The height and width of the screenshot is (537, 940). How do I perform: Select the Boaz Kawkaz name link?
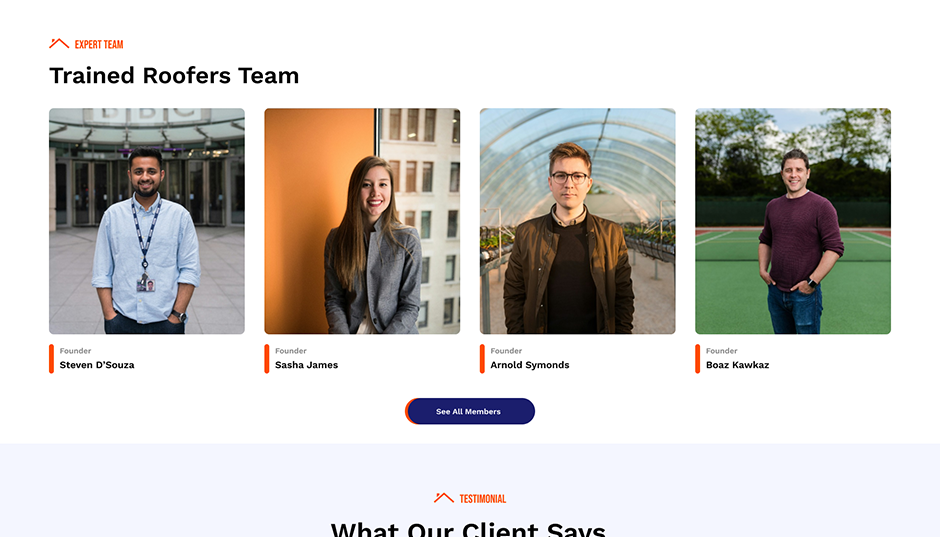pyautogui.click(x=737, y=364)
